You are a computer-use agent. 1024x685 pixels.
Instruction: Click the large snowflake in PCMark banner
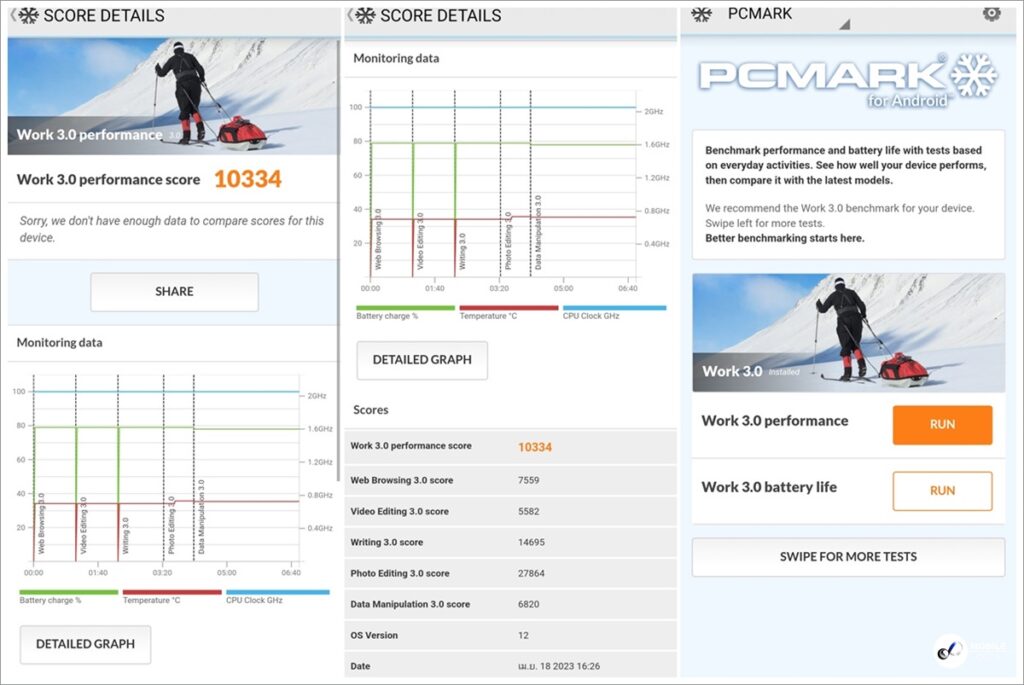tap(973, 76)
